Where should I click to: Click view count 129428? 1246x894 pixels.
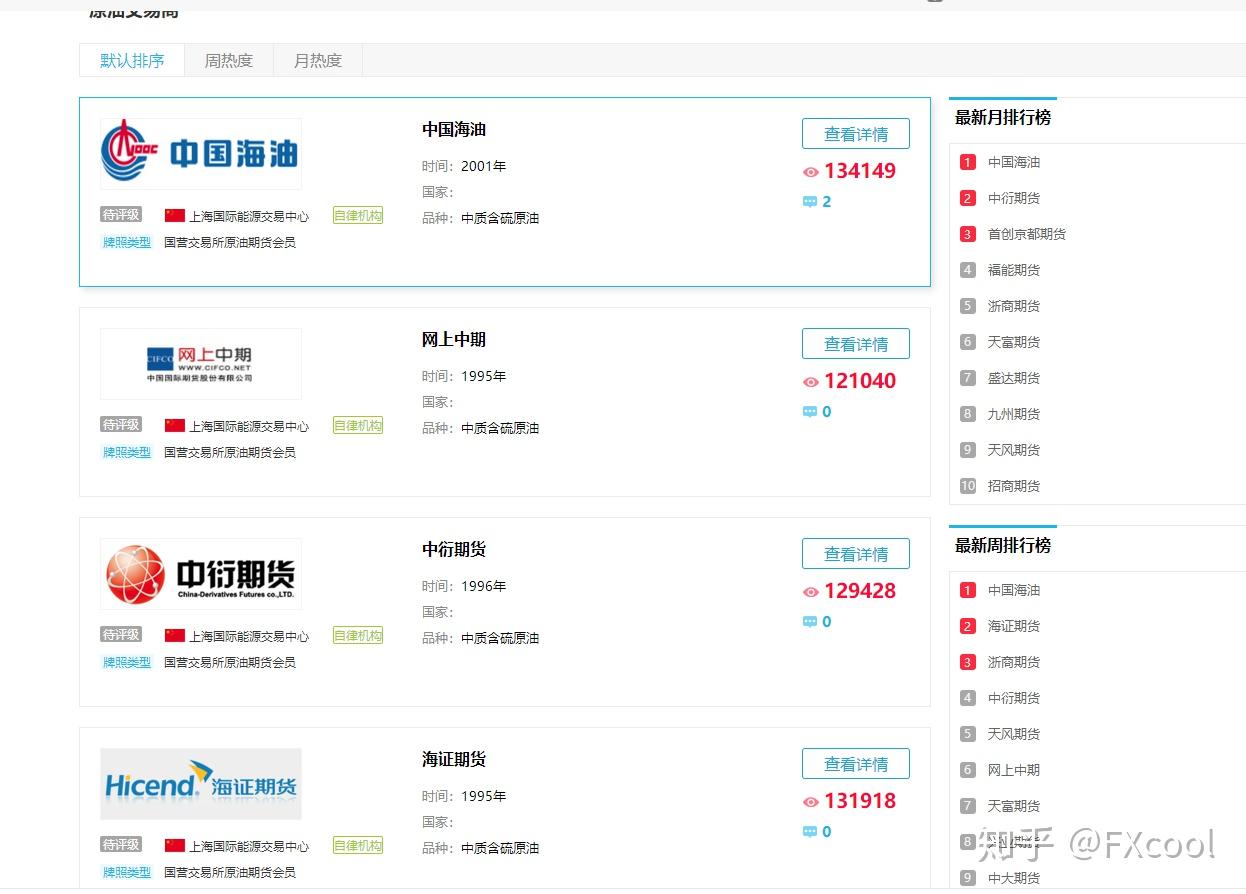pyautogui.click(x=860, y=591)
